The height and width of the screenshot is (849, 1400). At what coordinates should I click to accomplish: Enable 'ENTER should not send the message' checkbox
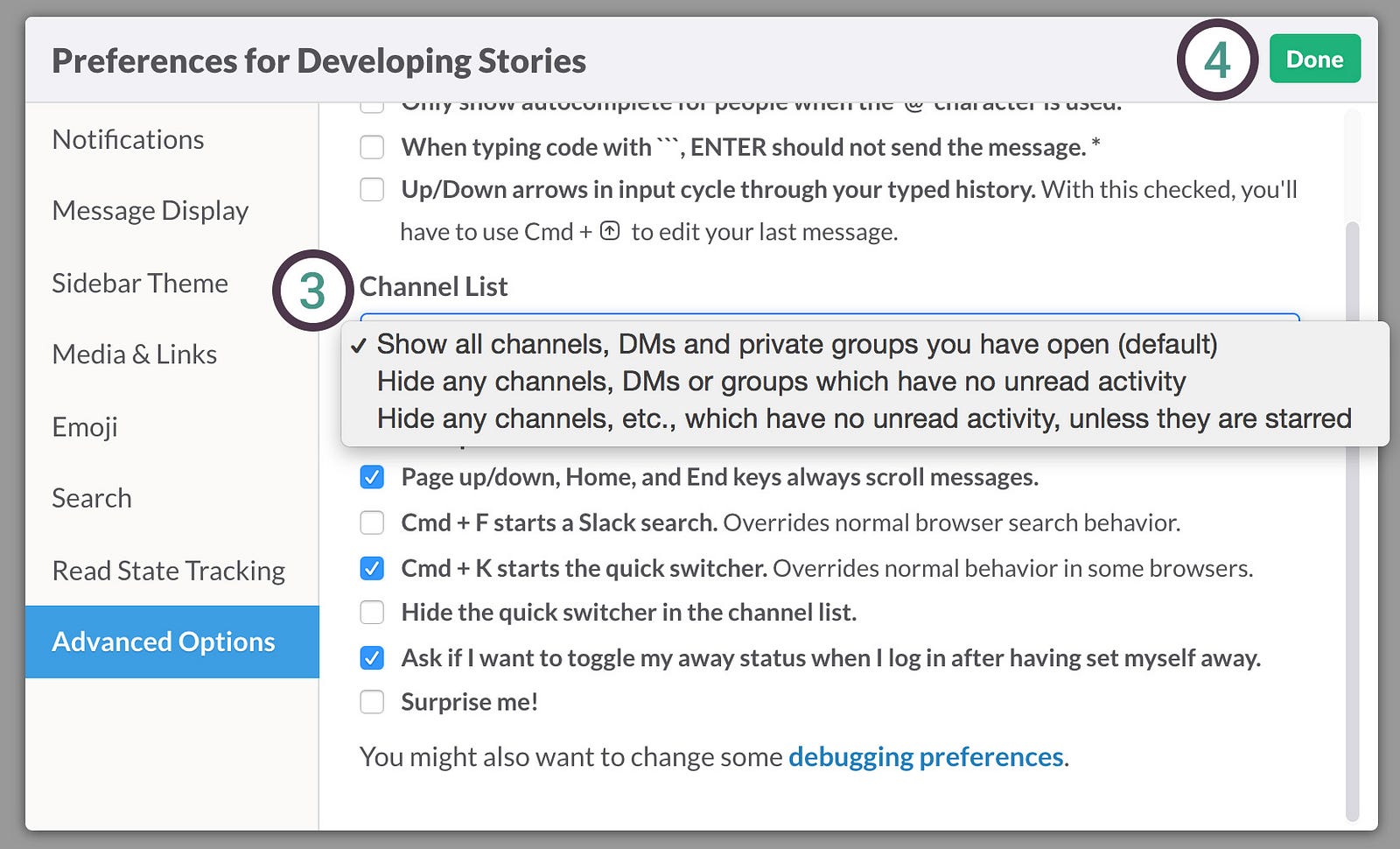click(x=373, y=147)
